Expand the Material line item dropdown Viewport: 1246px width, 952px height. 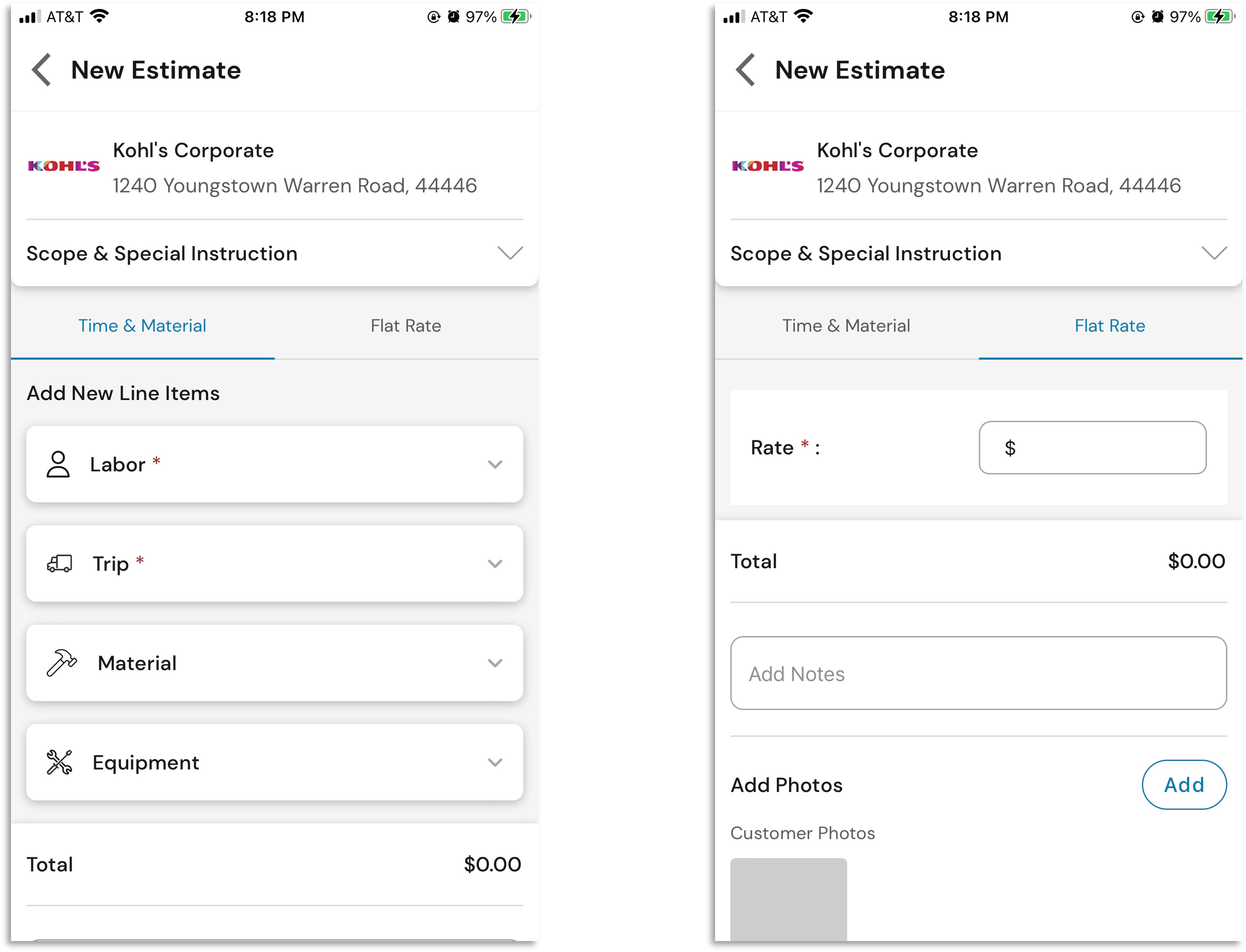[495, 663]
